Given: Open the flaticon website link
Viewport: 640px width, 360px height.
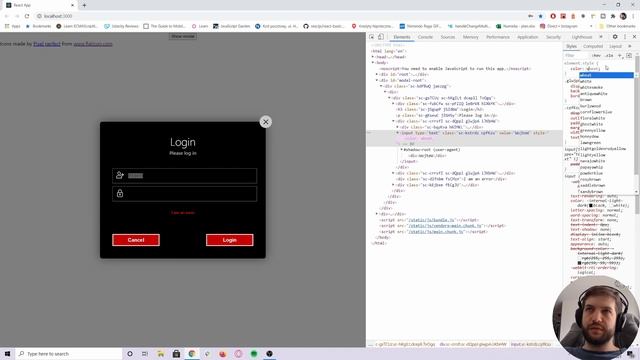Looking at the screenshot, I should (93, 44).
